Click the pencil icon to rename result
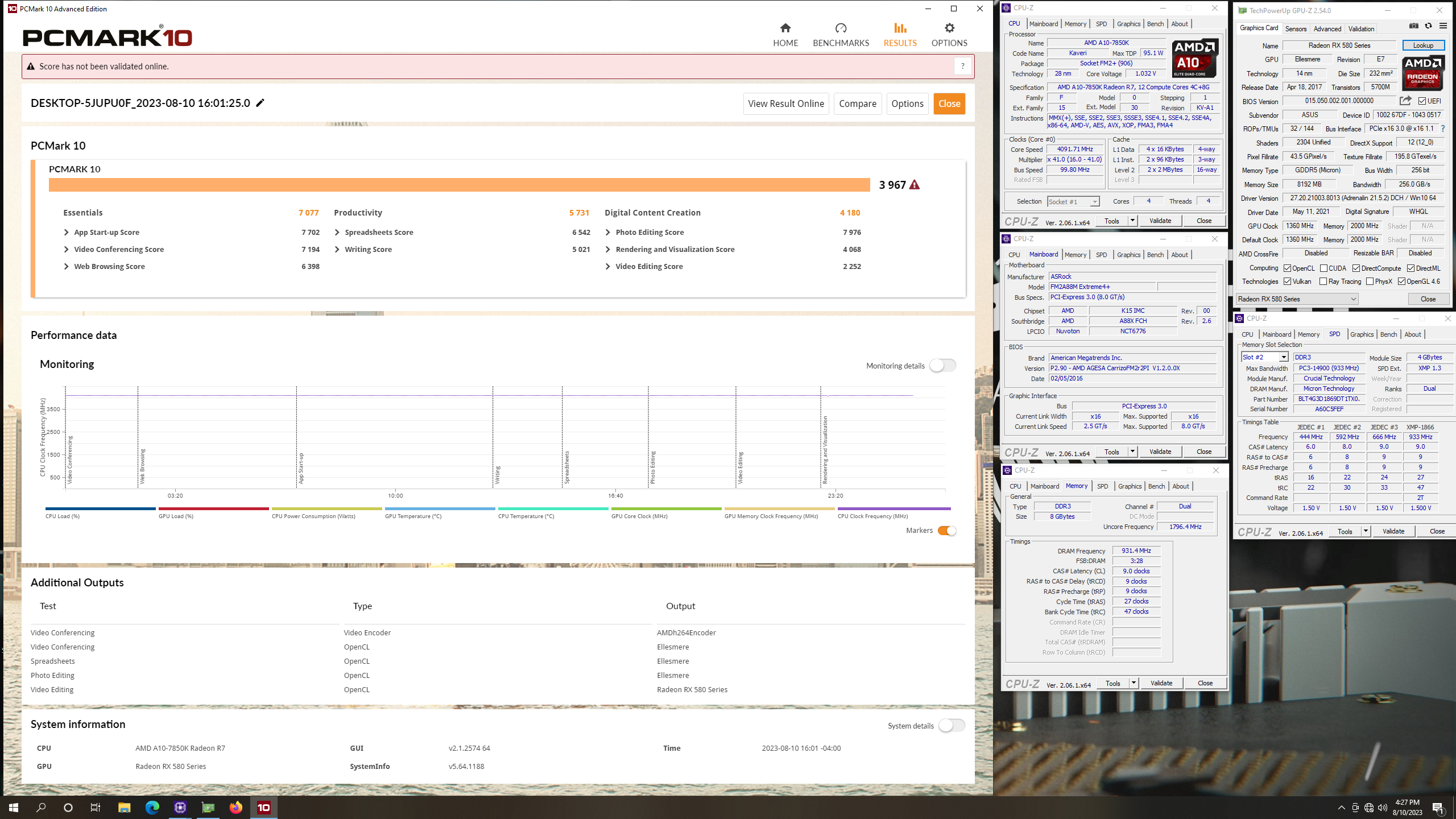This screenshot has height=819, width=1456. 260,103
